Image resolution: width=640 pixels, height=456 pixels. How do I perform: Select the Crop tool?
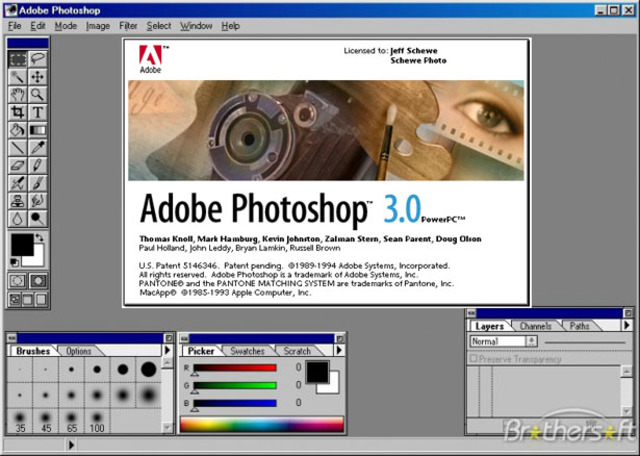pos(18,112)
